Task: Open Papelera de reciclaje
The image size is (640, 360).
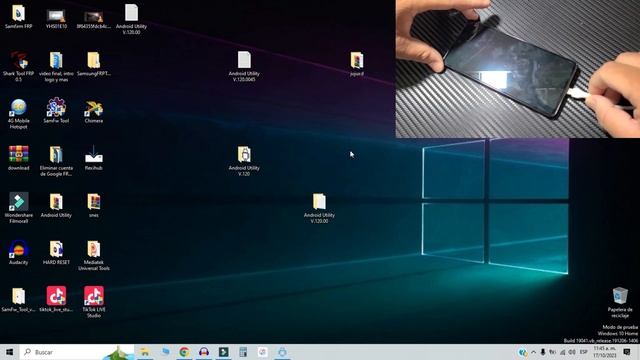Action: pos(620,302)
